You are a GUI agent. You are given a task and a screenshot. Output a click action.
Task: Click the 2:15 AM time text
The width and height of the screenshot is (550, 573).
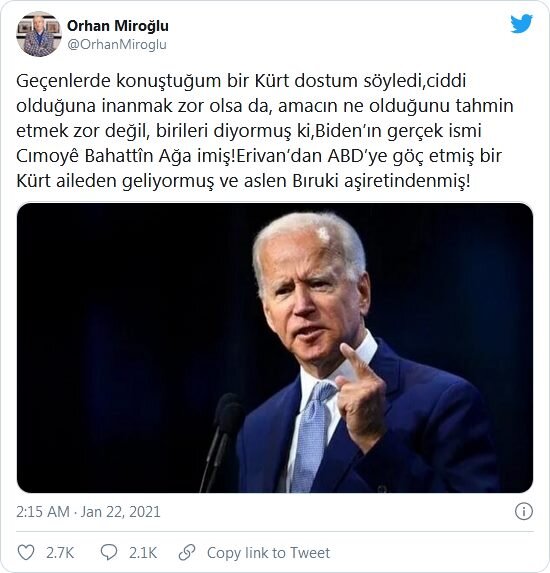(43, 512)
